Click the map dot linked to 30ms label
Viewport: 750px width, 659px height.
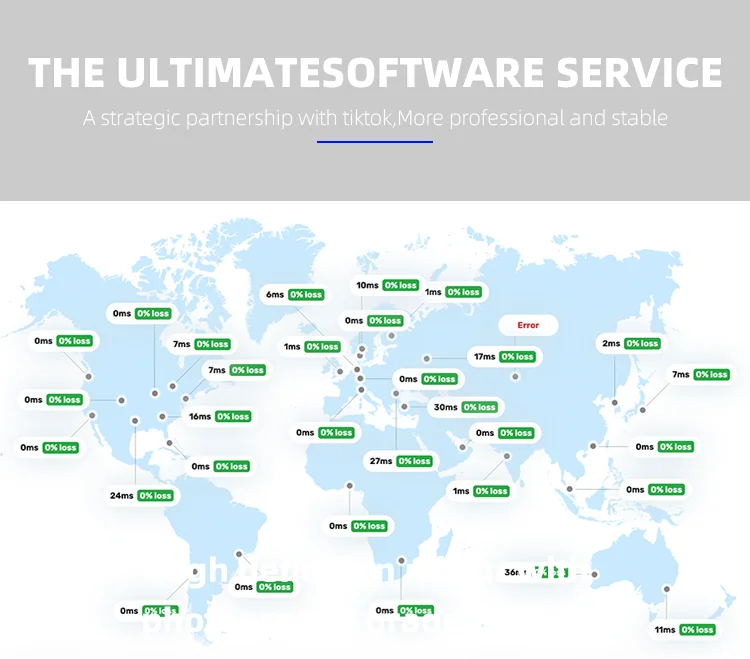coord(404,406)
